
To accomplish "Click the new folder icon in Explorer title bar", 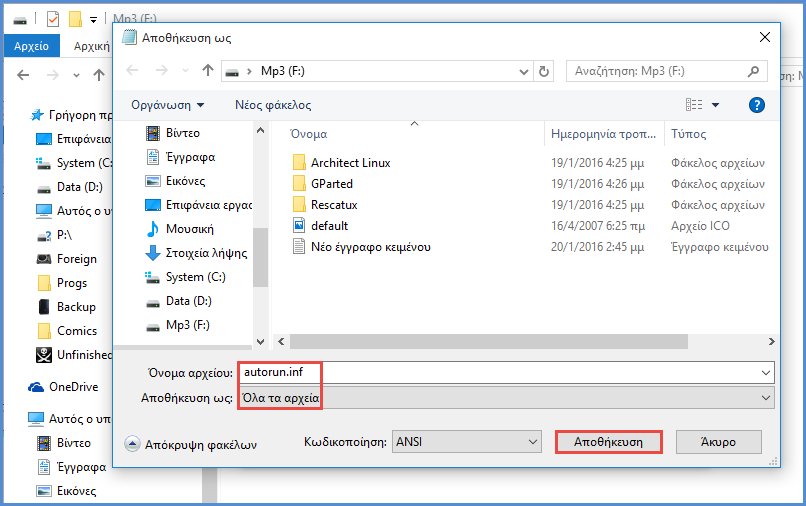I will coord(75,19).
